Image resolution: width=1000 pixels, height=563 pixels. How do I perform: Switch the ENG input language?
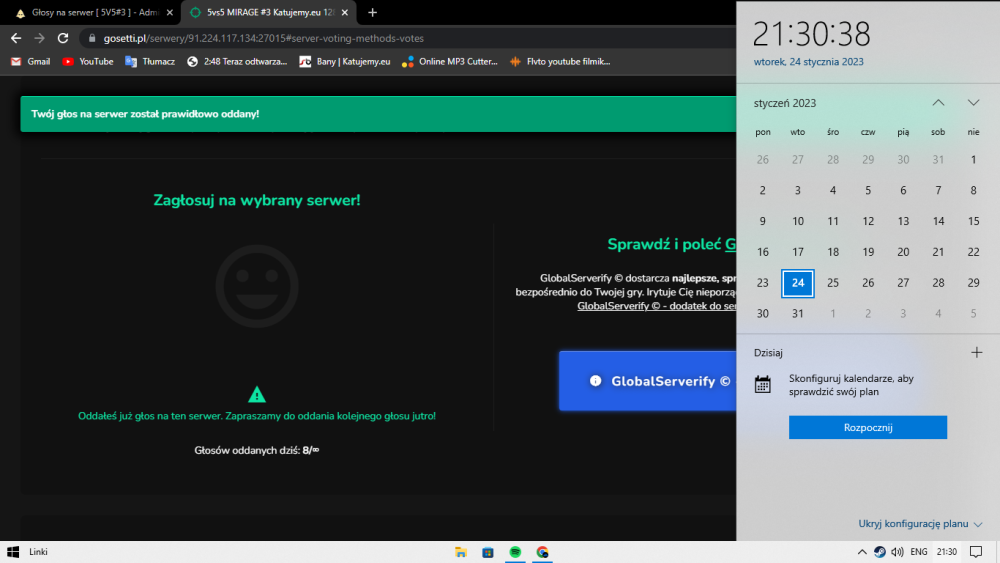919,552
